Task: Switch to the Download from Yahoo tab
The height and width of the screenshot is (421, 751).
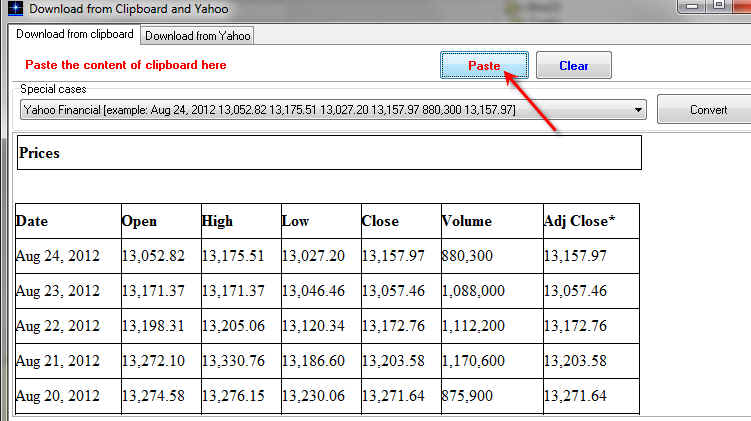Action: (x=197, y=36)
